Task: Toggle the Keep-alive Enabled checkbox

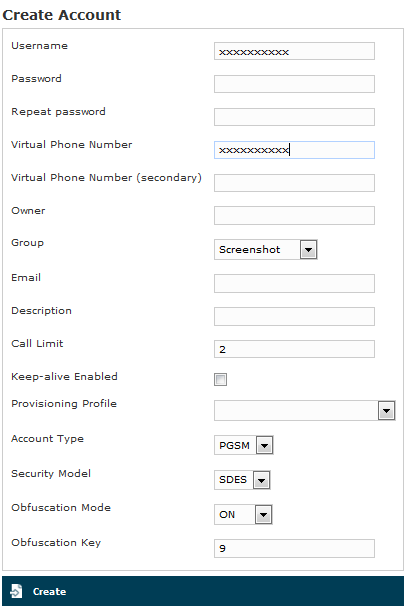Action: point(220,379)
